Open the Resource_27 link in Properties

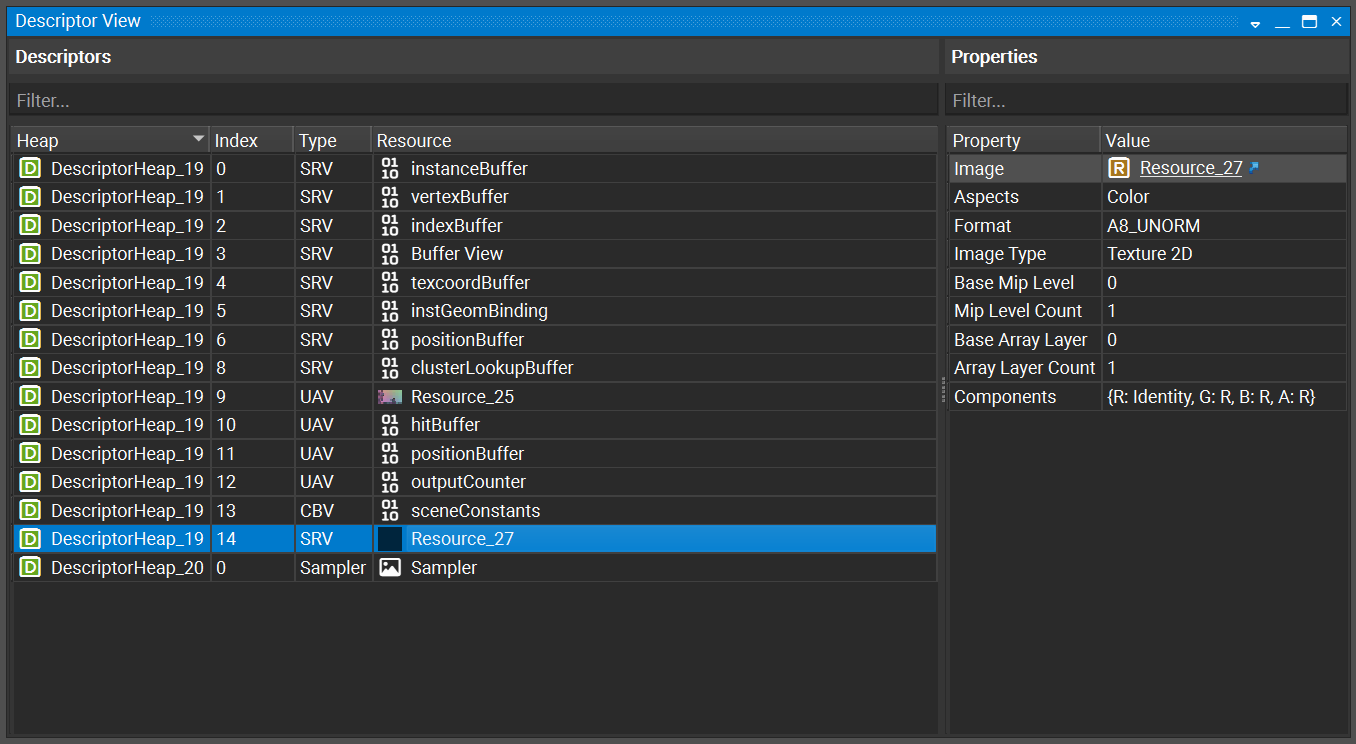[x=1190, y=168]
